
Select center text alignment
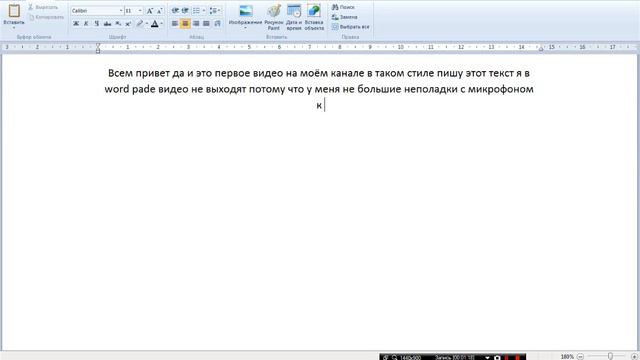185,24
